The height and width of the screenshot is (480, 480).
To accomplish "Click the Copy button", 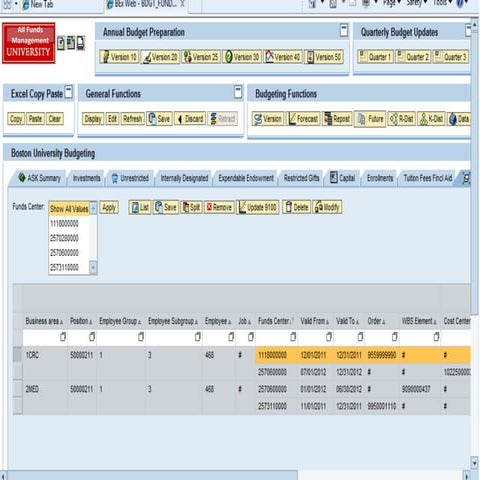I will point(16,119).
